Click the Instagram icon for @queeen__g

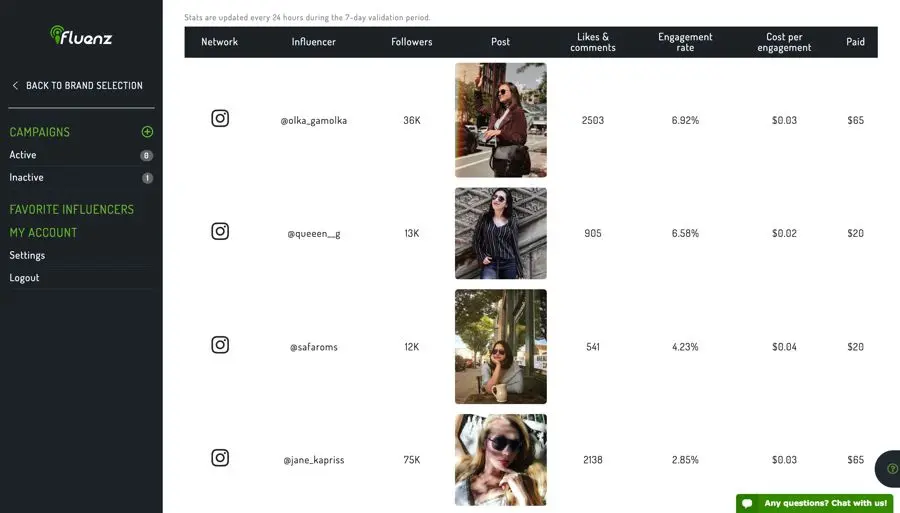(x=220, y=232)
